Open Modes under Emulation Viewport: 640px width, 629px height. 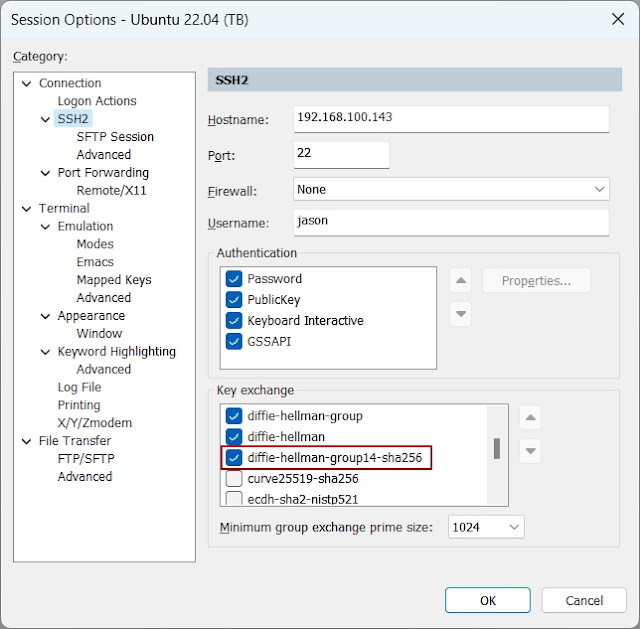pyautogui.click(x=95, y=244)
